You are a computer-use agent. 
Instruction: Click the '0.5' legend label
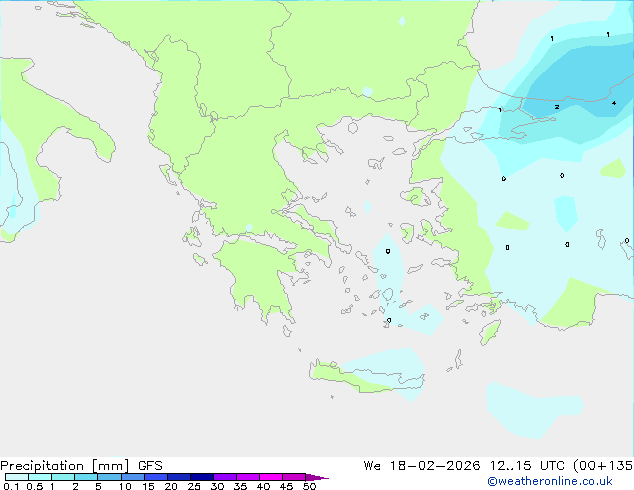click(35, 486)
